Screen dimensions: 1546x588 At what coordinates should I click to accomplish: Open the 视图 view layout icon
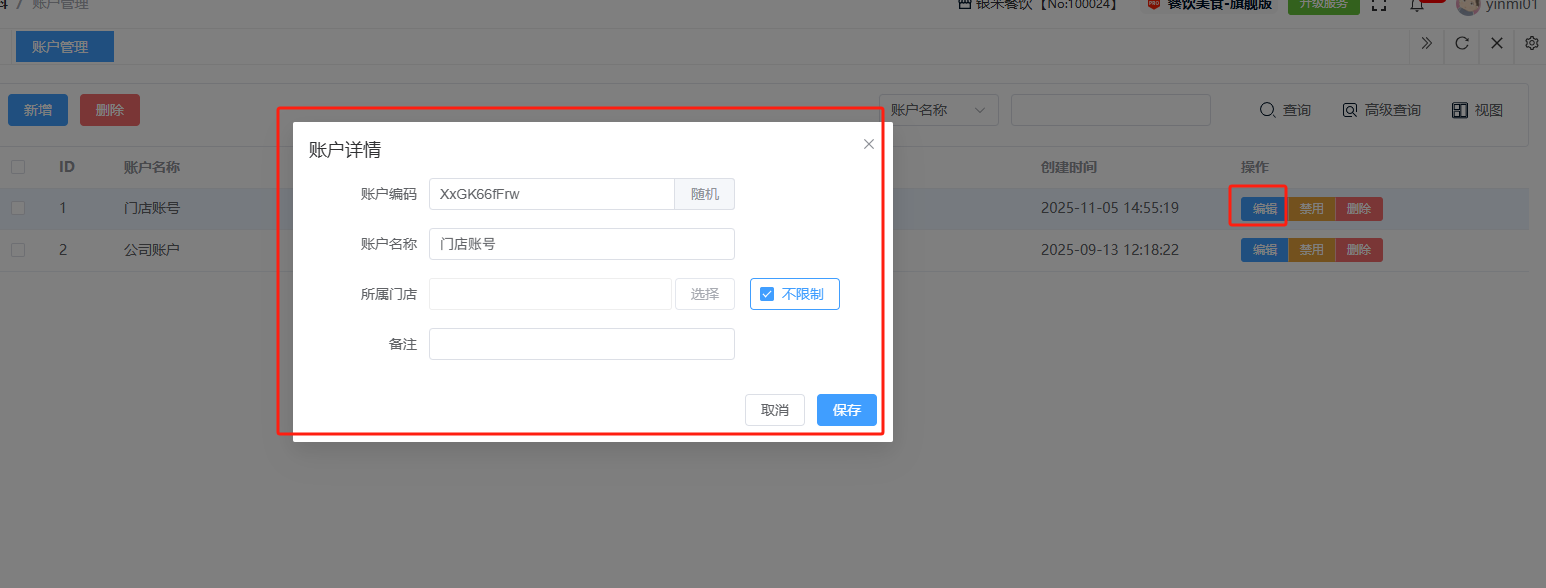(1459, 110)
